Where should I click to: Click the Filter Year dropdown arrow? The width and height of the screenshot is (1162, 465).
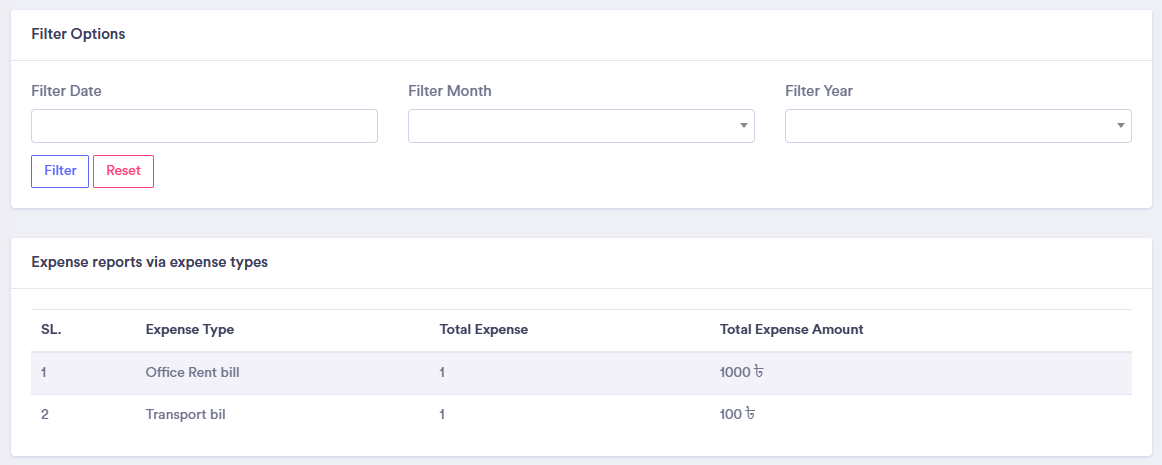click(x=1120, y=126)
